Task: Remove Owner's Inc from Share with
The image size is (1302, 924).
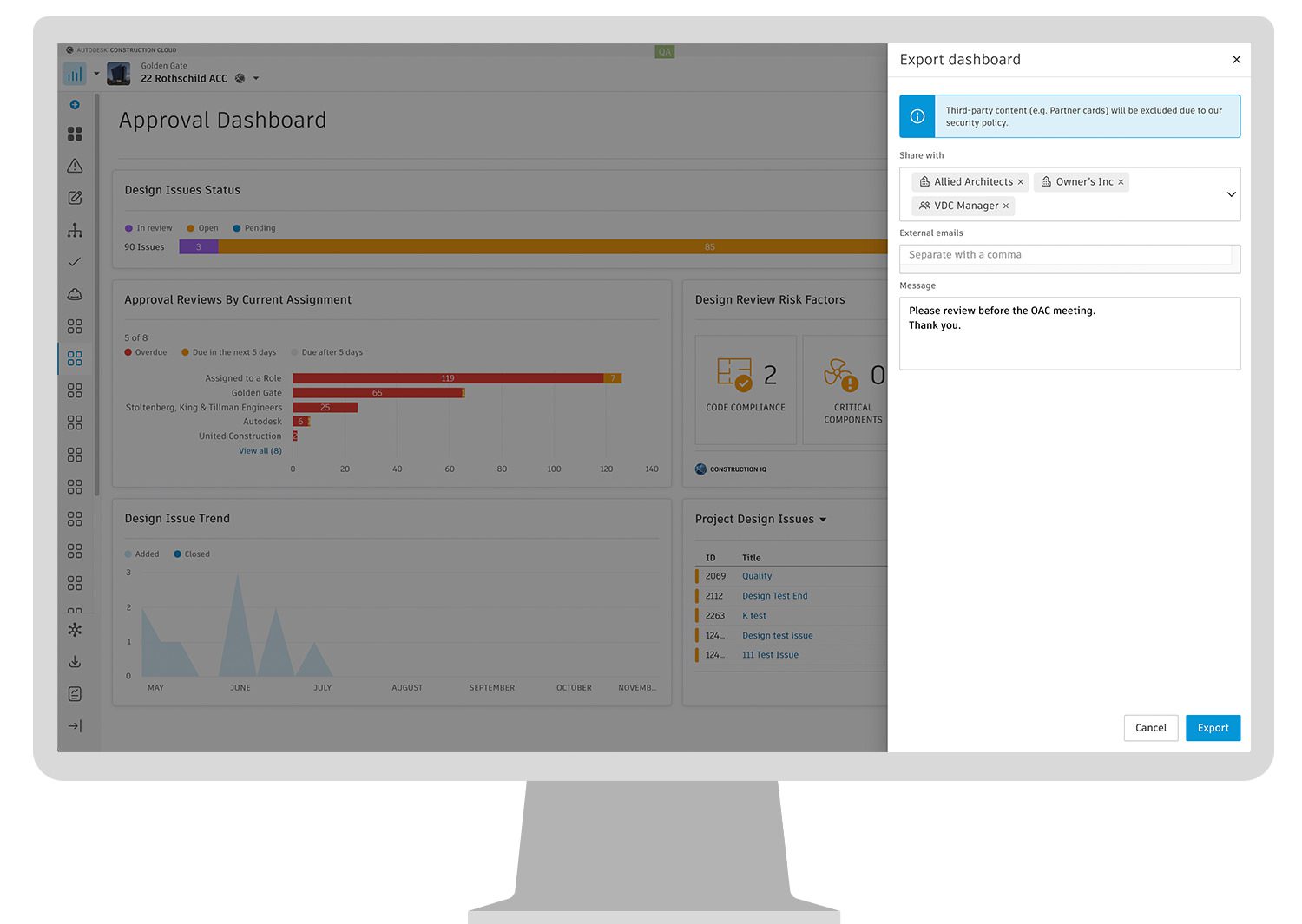Action: point(1121,181)
